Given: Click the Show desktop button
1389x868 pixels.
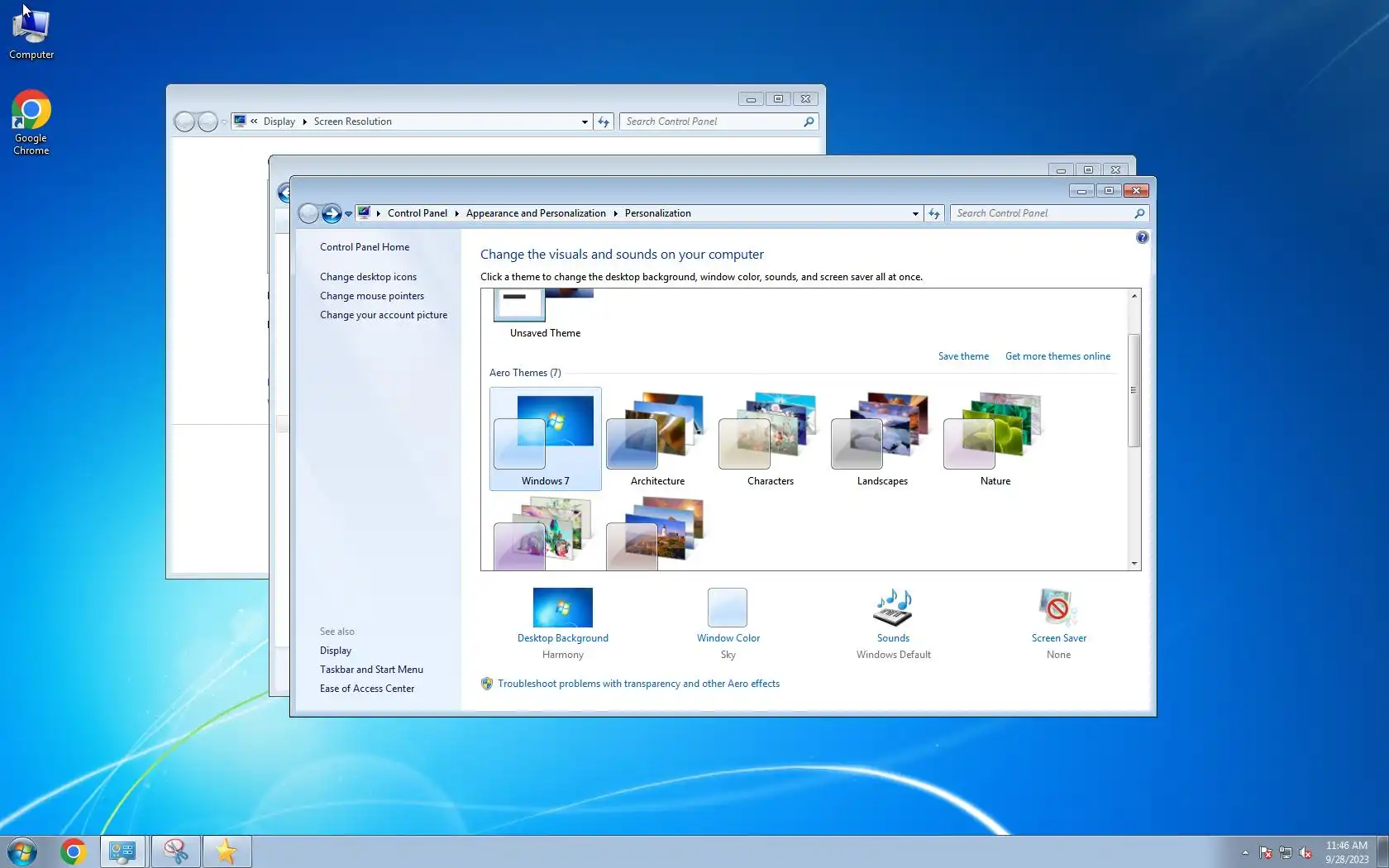Looking at the screenshot, I should tap(1383, 852).
